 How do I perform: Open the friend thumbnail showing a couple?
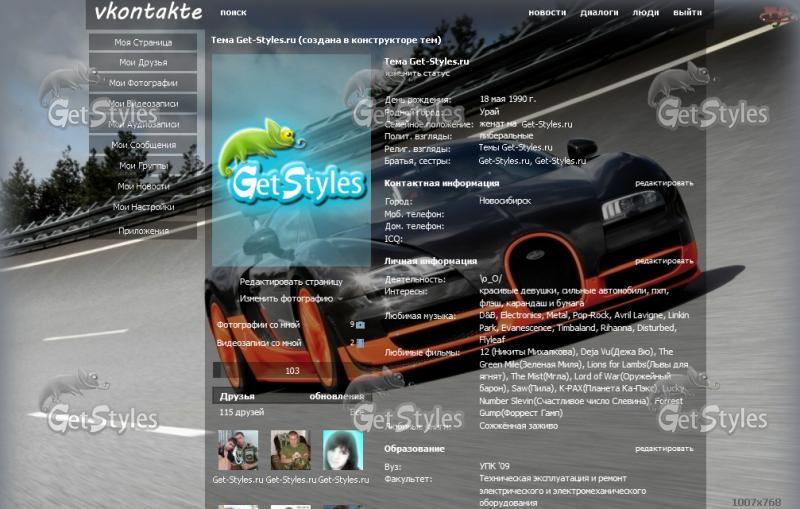pyautogui.click(x=238, y=450)
